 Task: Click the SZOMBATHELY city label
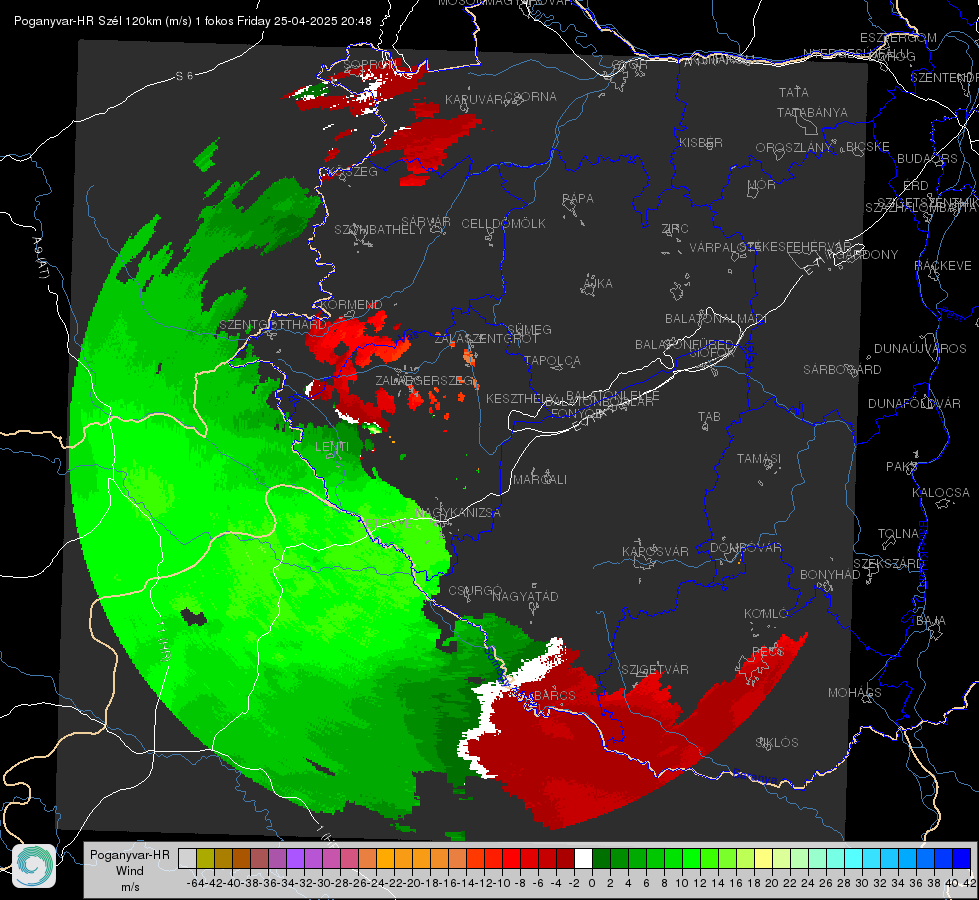[379, 229]
